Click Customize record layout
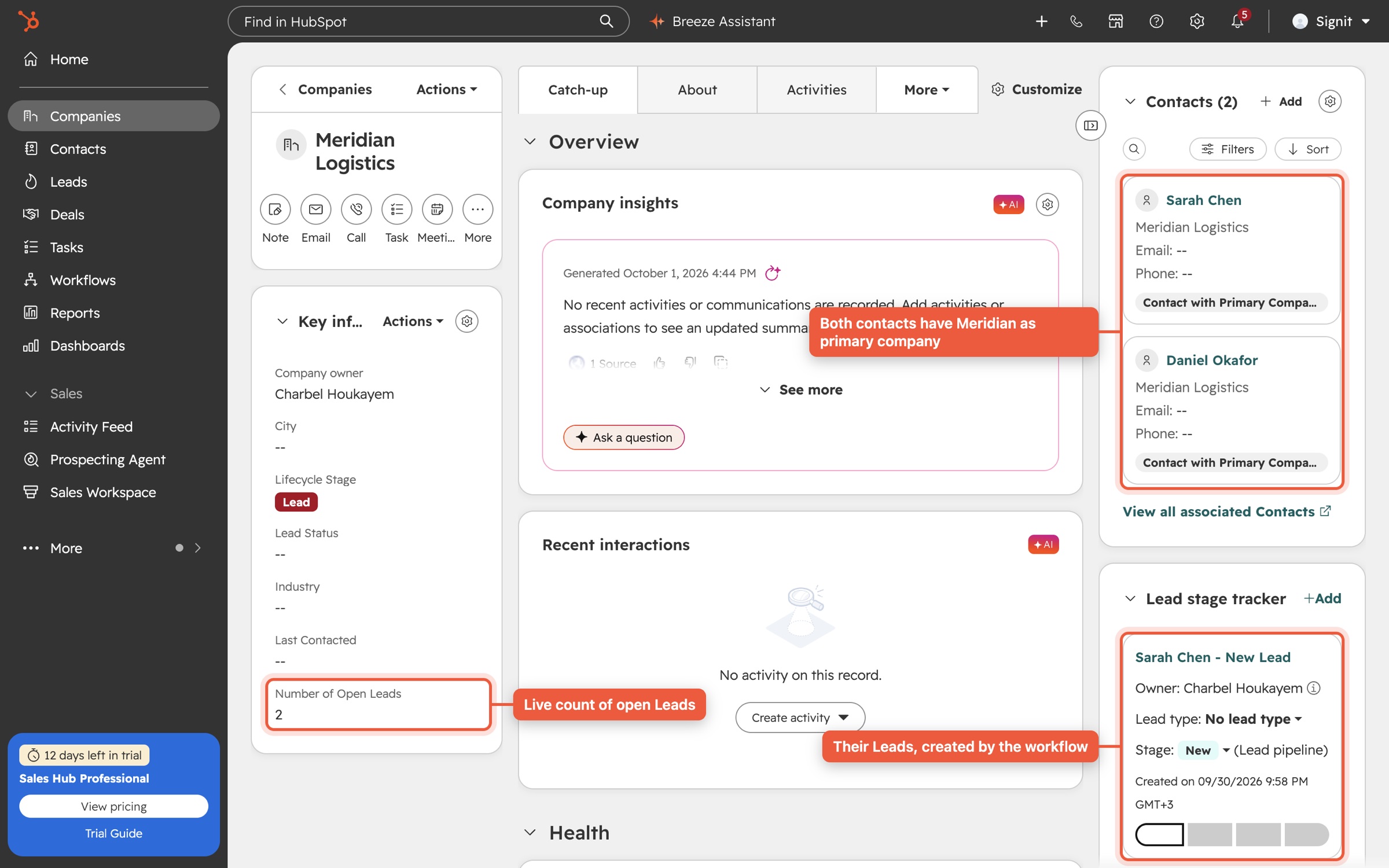 click(1037, 89)
